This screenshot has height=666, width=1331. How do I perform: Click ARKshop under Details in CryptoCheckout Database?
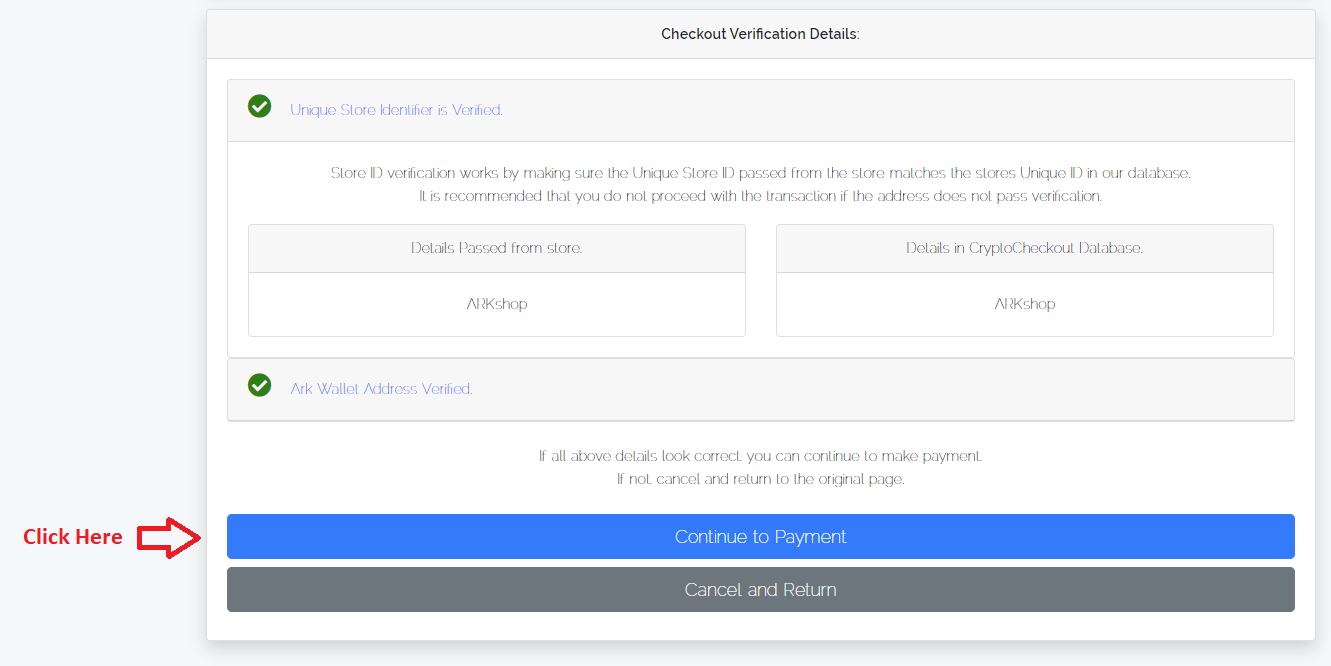click(x=1024, y=304)
